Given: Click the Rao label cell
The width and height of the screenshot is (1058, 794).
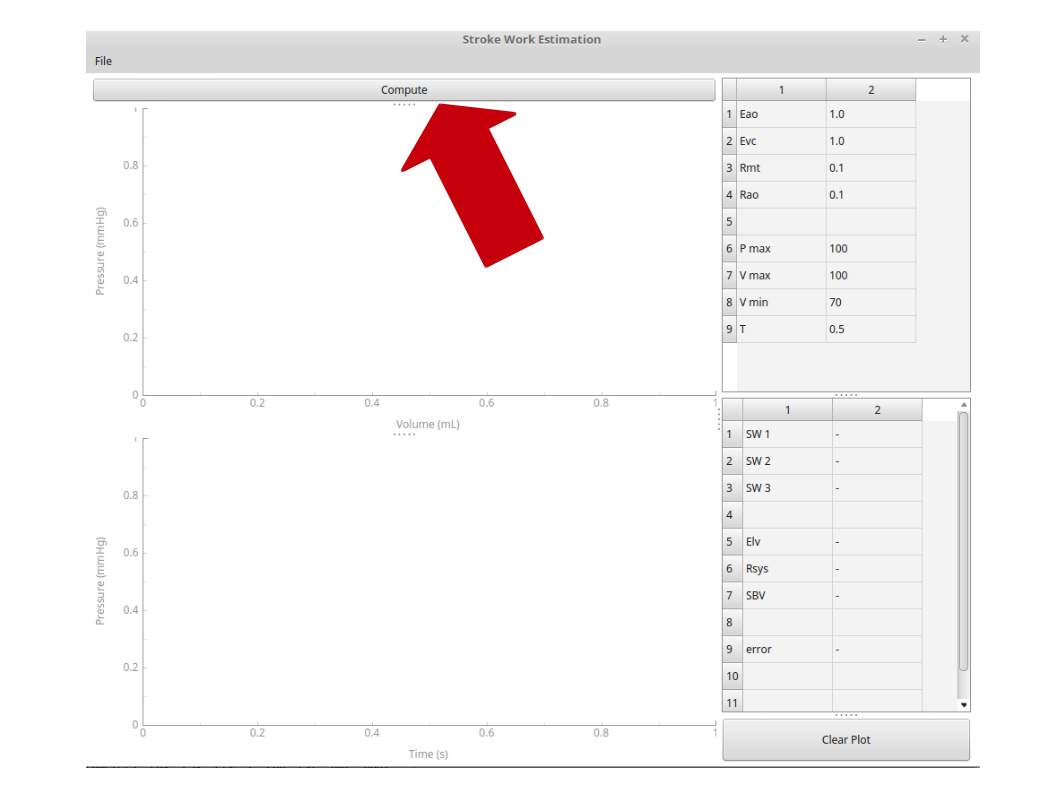Looking at the screenshot, I should pyautogui.click(x=781, y=195).
